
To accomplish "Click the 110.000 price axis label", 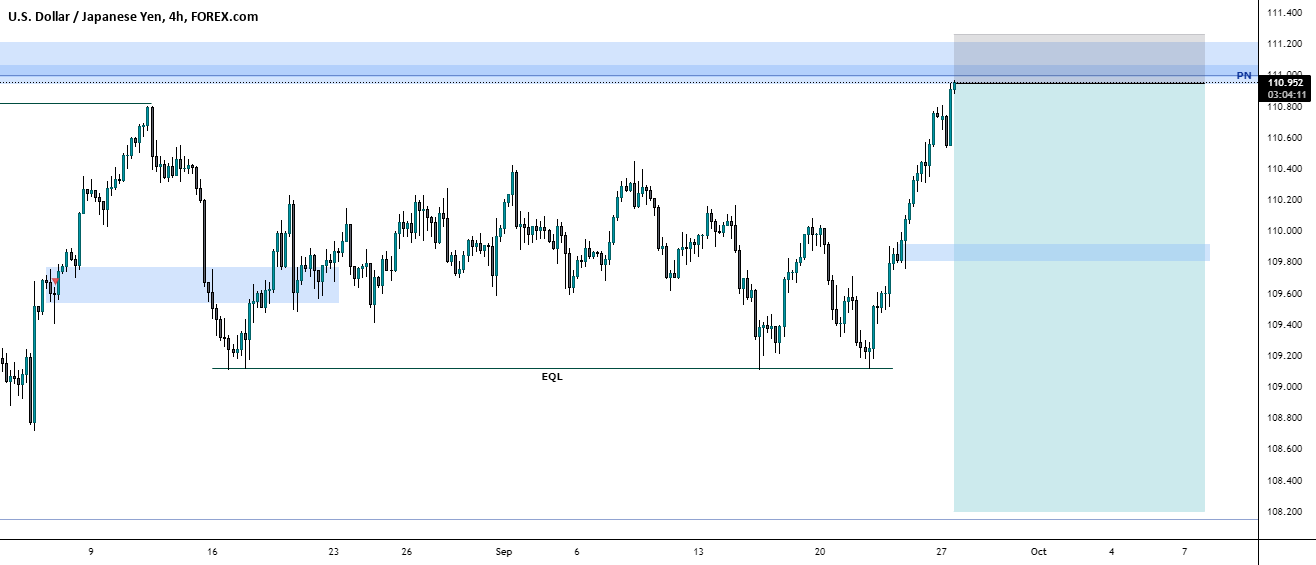I will [x=1284, y=231].
